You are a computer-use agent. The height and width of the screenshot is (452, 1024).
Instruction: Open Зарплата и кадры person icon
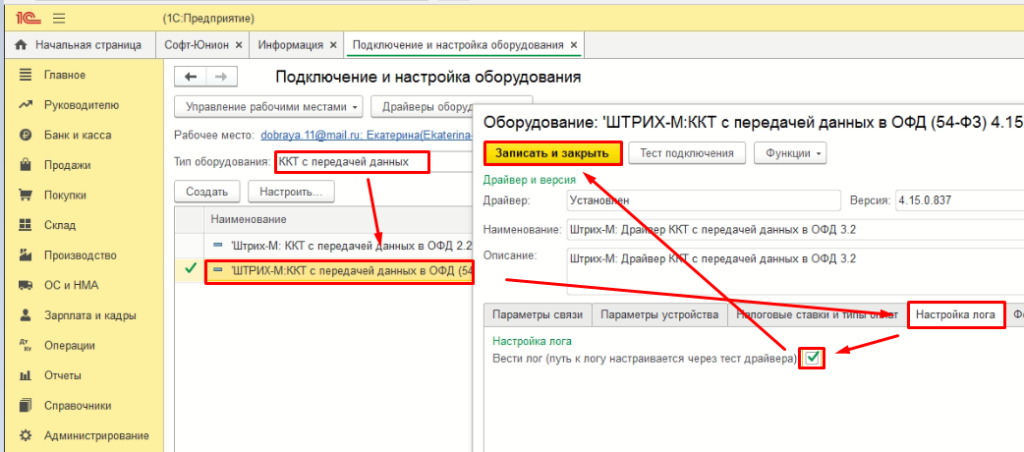(x=25, y=315)
